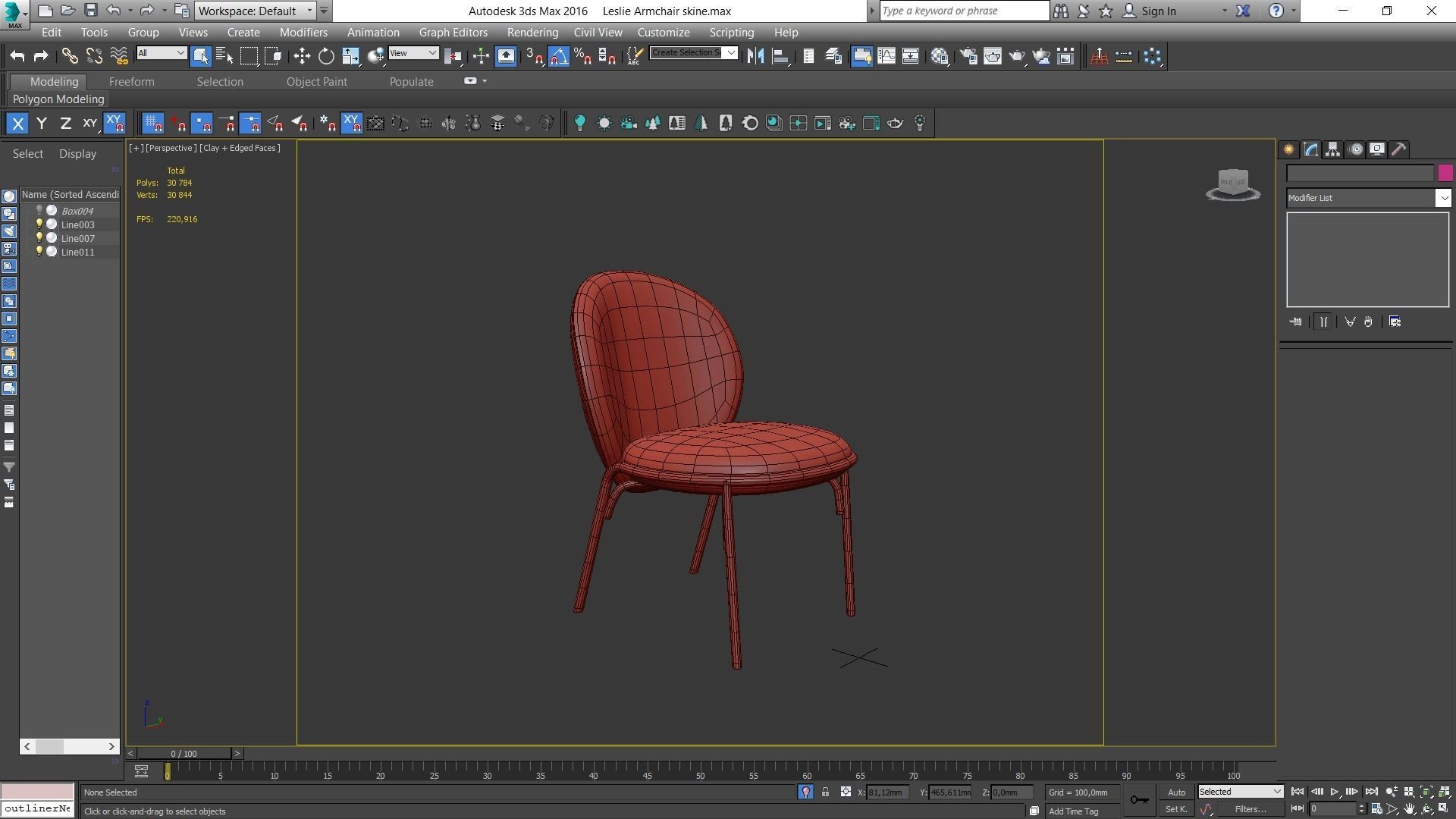
Task: Toggle light bulb visibility for Line011
Action: 39,252
